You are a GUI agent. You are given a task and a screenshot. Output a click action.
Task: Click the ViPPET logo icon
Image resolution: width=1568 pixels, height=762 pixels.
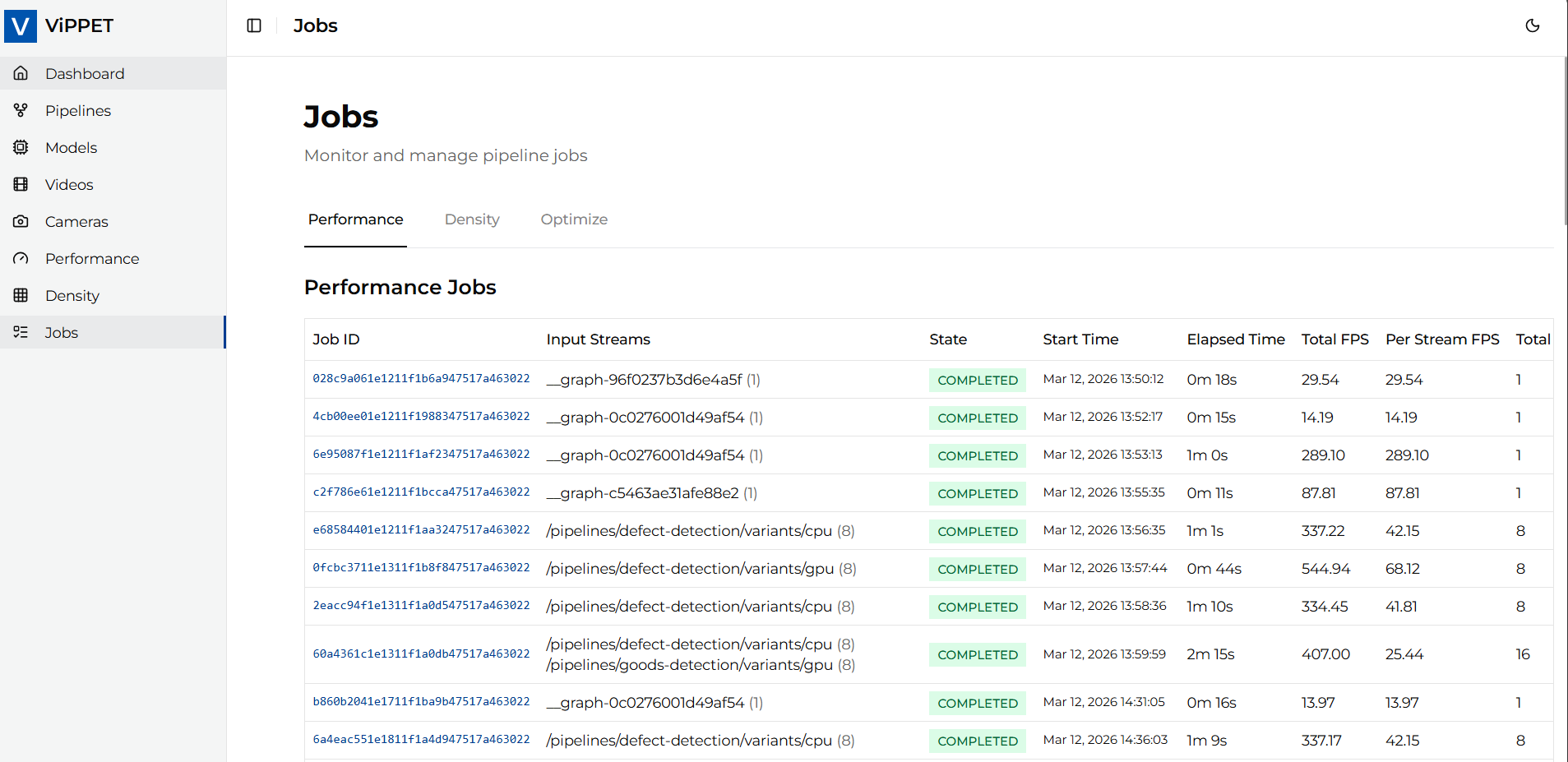tap(21, 25)
